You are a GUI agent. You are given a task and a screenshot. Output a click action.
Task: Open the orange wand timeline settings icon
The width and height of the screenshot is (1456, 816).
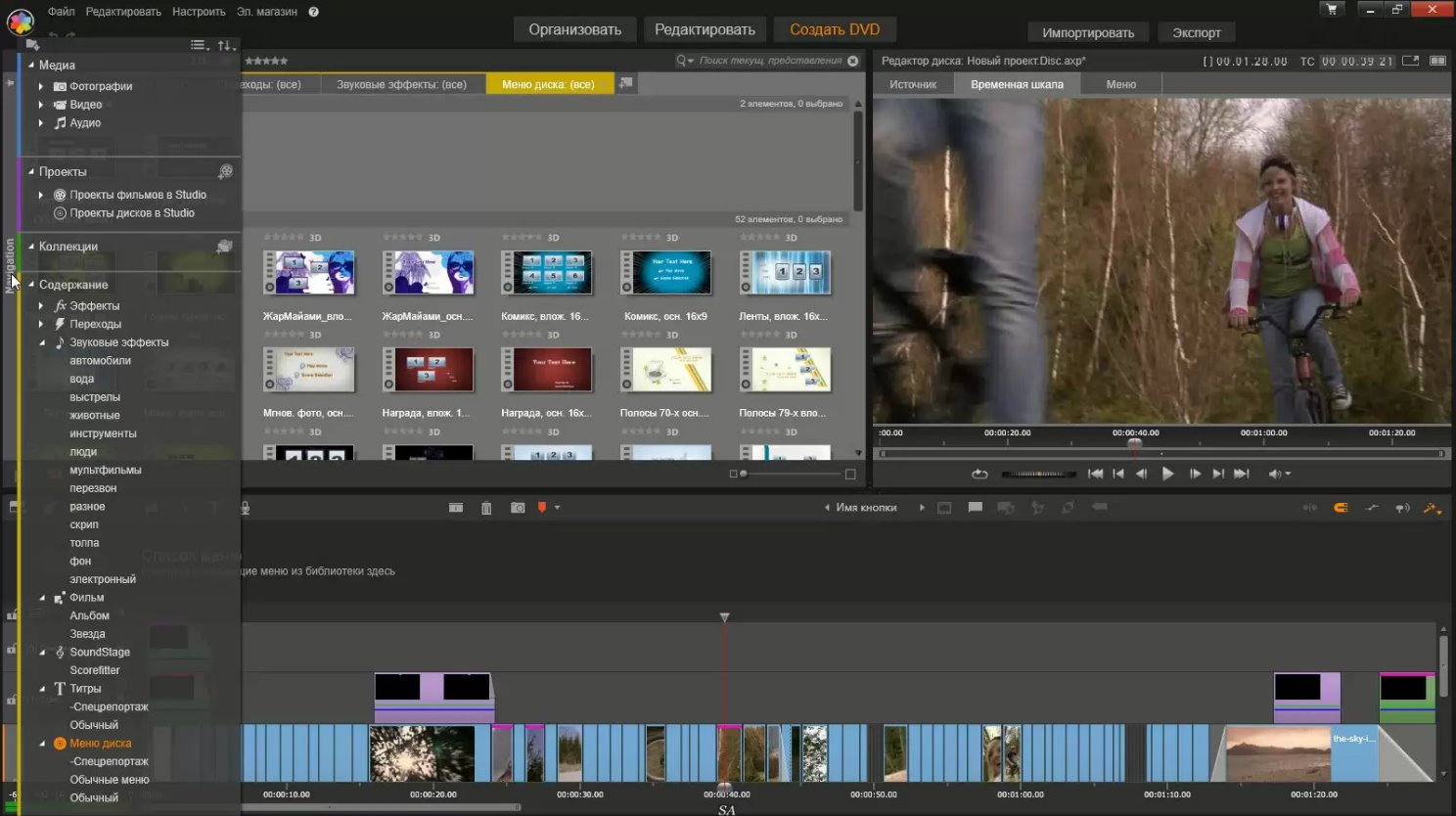coord(1433,508)
